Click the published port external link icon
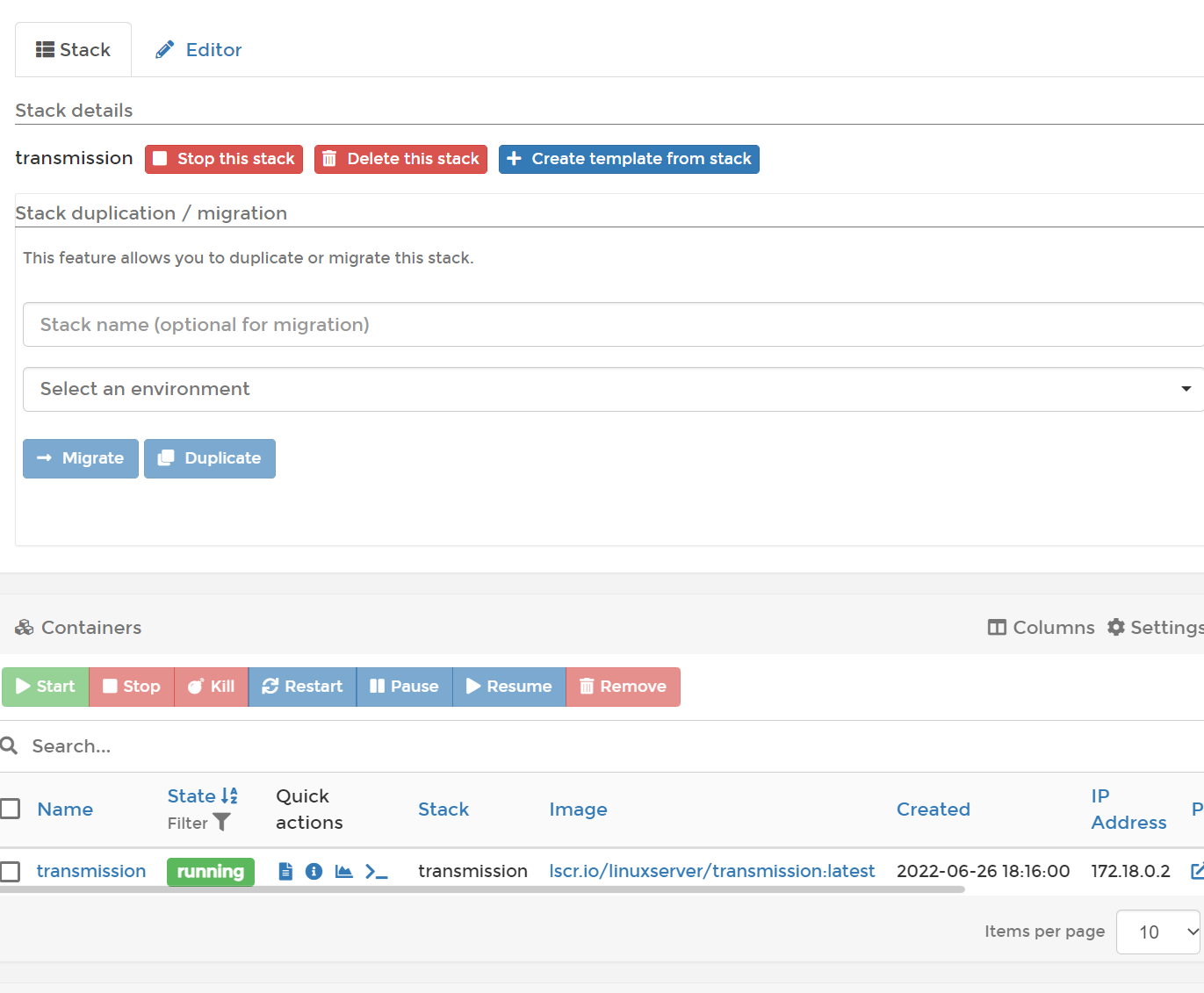1204x993 pixels. [1197, 871]
